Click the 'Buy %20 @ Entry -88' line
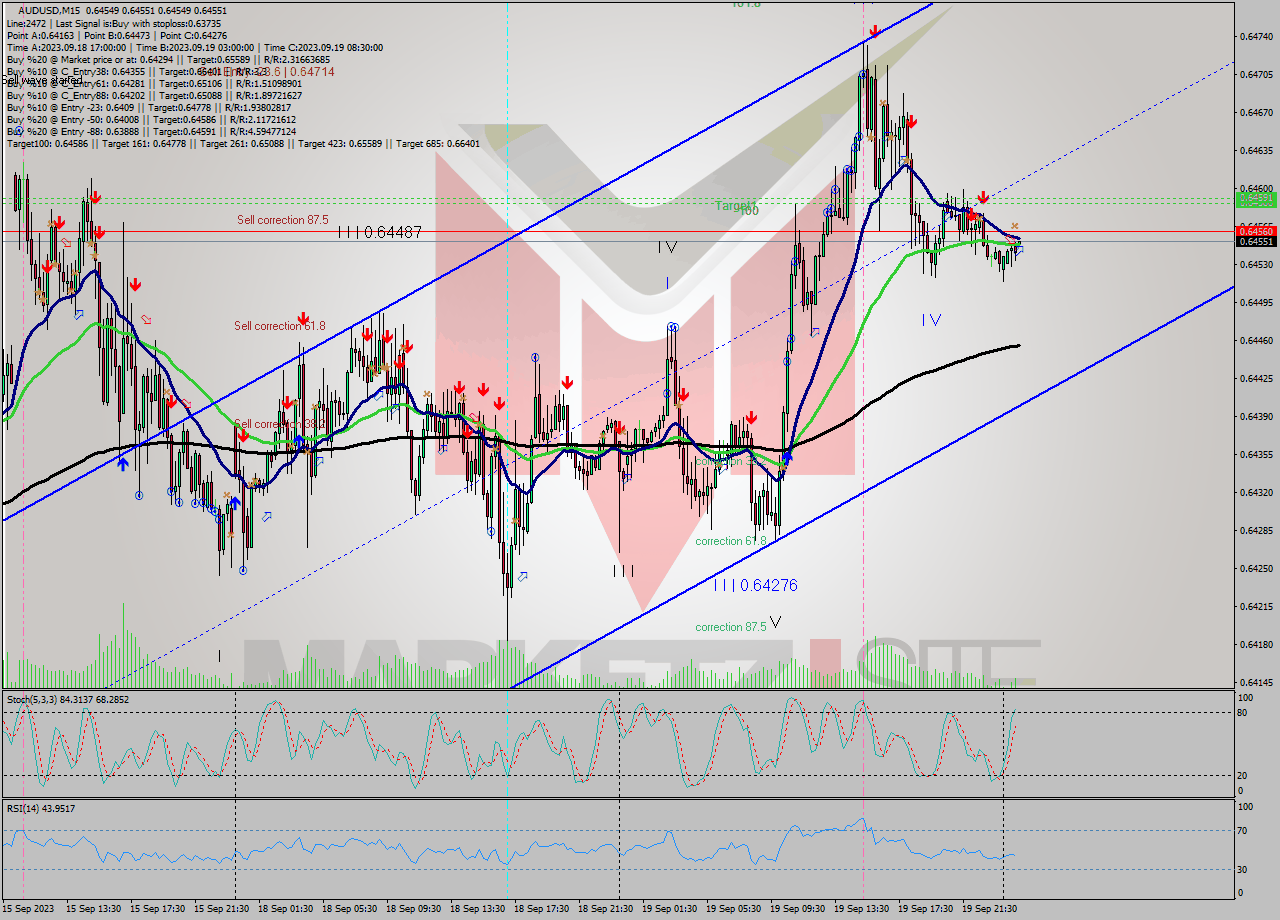 pyautogui.click(x=152, y=131)
